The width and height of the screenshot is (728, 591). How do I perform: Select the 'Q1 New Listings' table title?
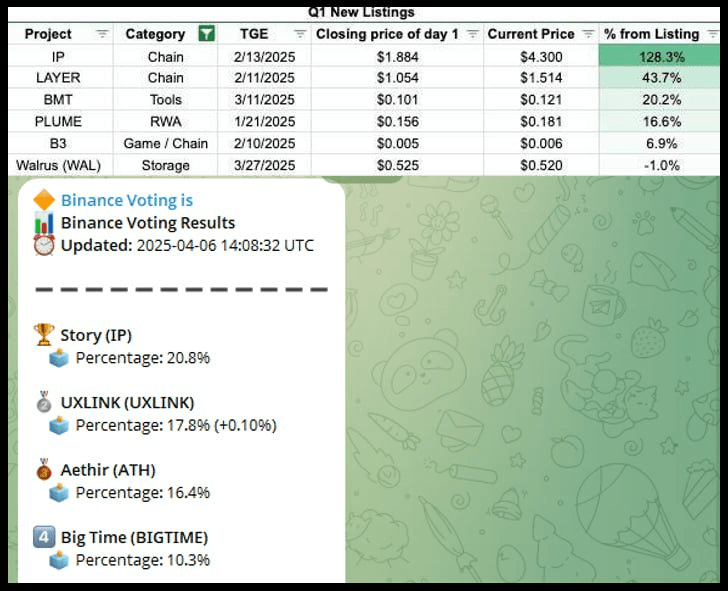pos(361,12)
